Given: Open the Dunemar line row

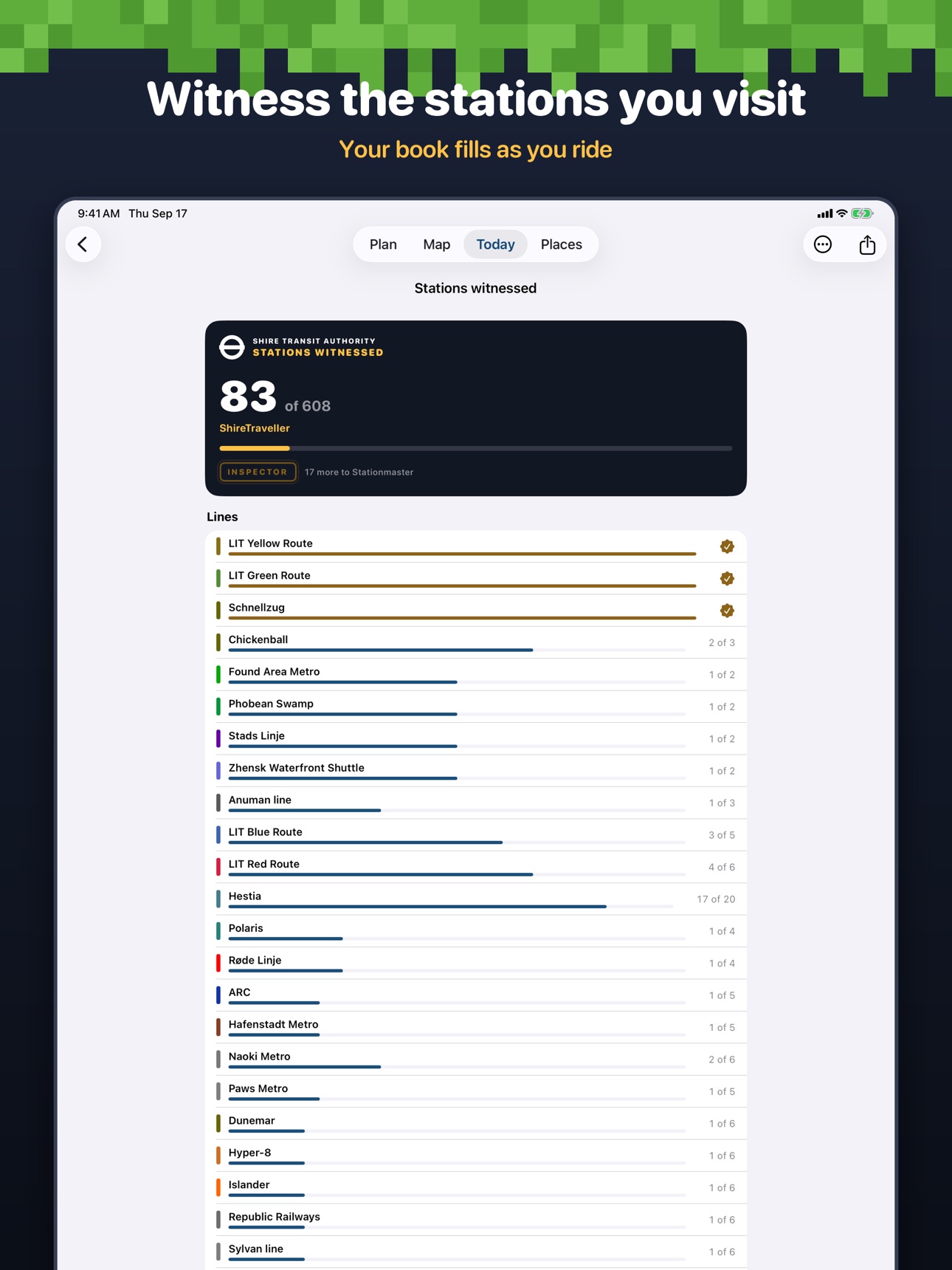Looking at the screenshot, I should click(x=476, y=1124).
